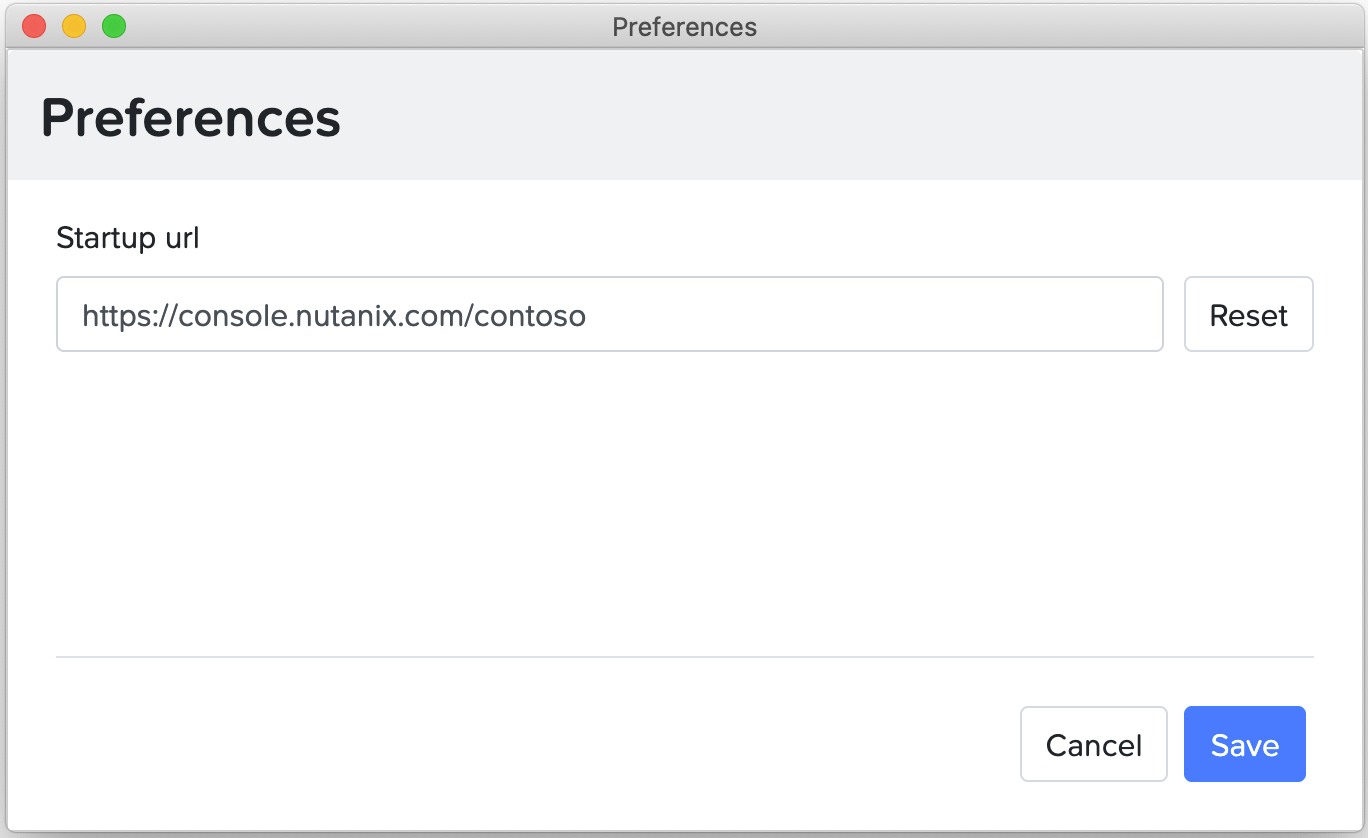Focus the Startup url text field
The width and height of the screenshot is (1368, 838).
tap(609, 315)
